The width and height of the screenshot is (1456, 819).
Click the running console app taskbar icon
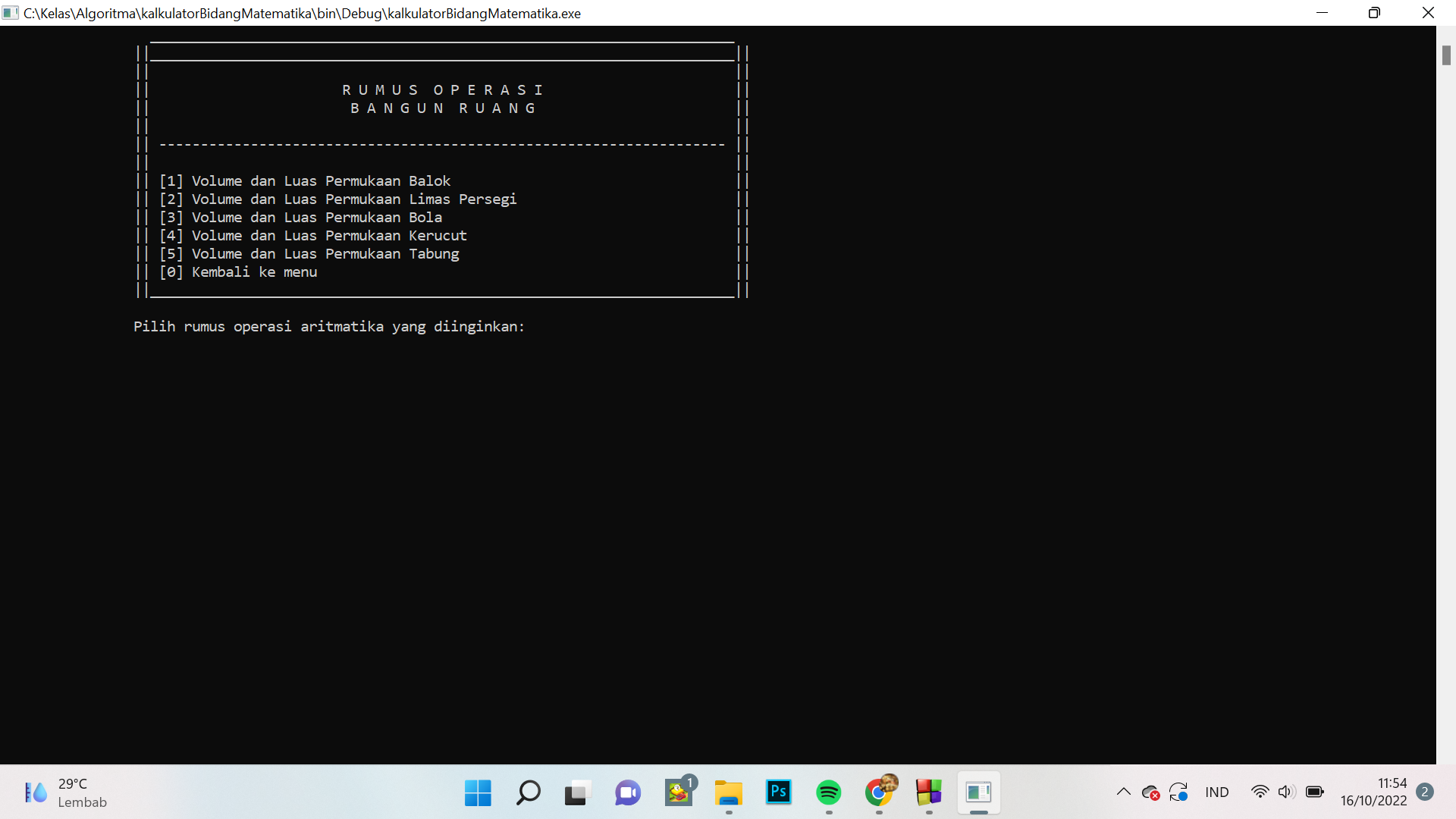978,793
